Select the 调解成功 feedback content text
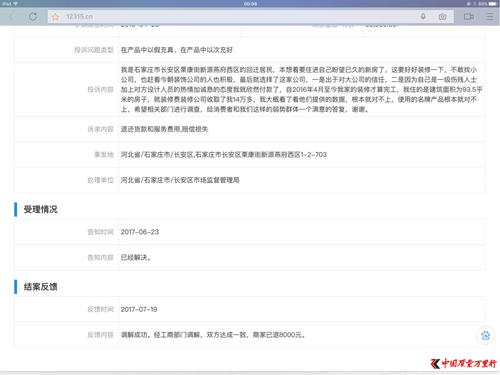 point(213,335)
